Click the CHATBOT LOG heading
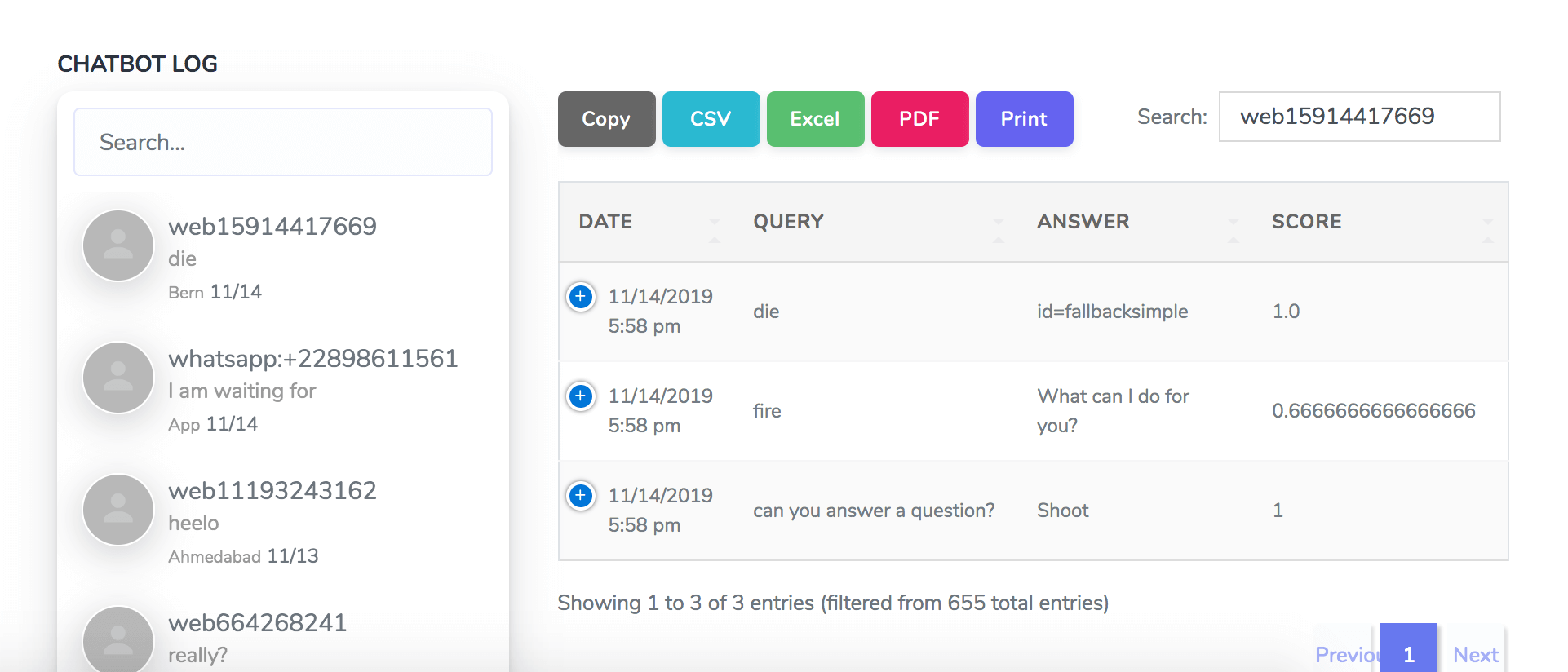The image size is (1568, 672). [137, 64]
